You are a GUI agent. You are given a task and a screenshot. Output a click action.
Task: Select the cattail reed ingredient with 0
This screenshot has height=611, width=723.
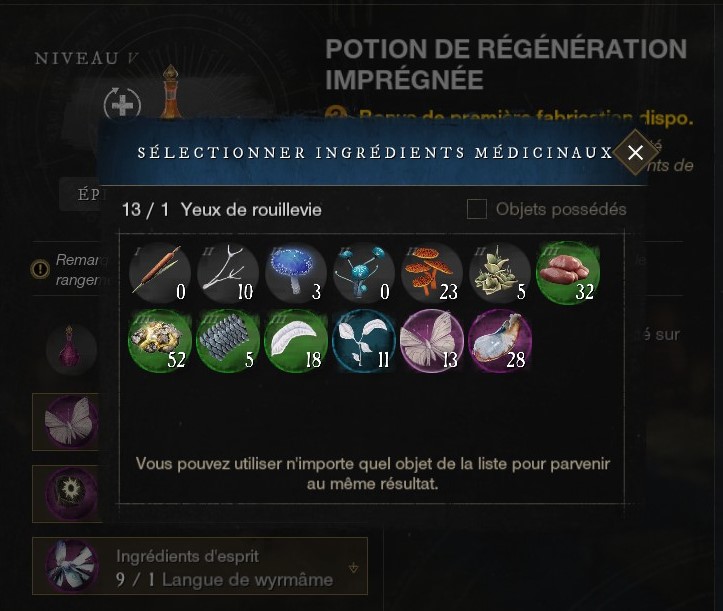point(160,273)
